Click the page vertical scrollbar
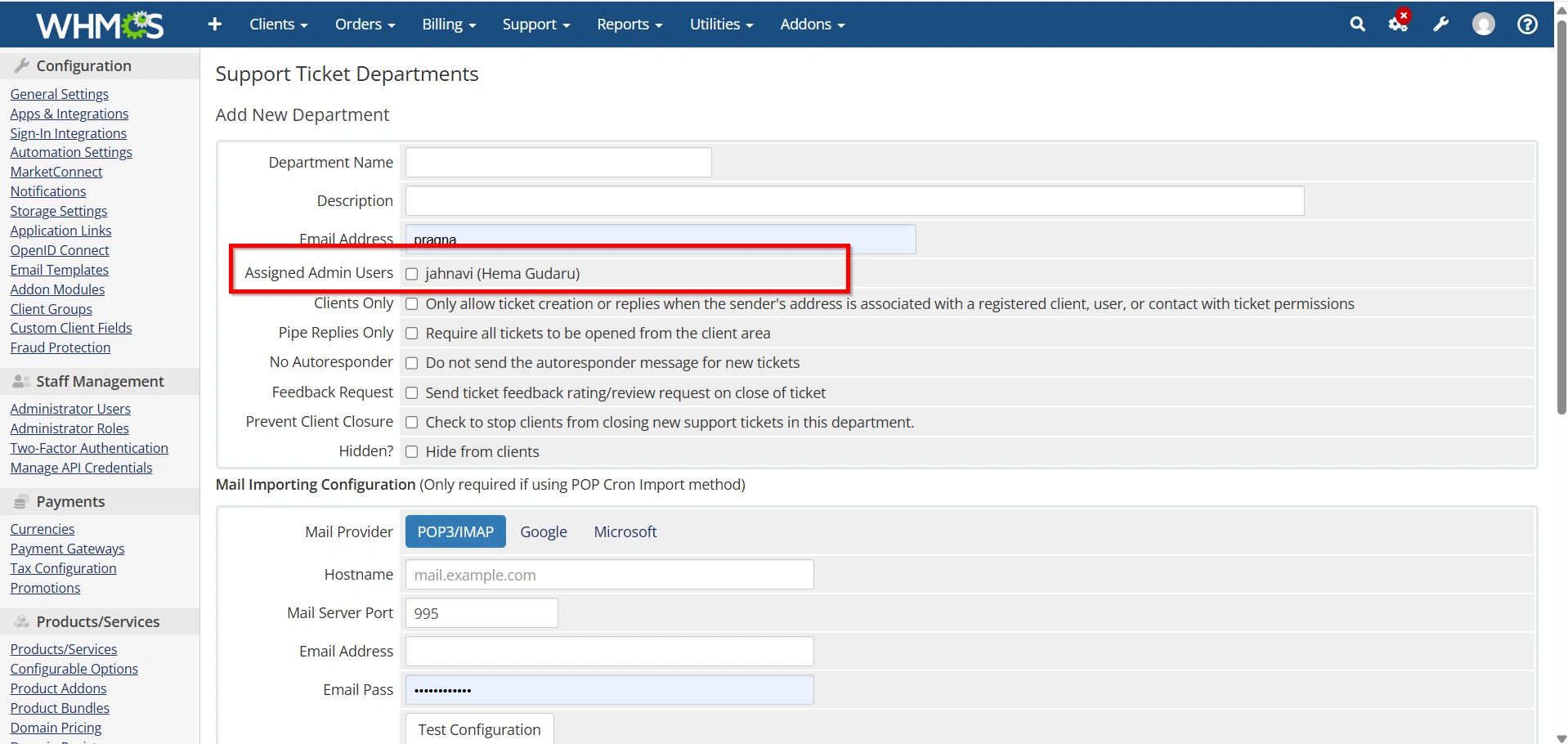Image resolution: width=1568 pixels, height=744 pixels. pyautogui.click(x=1561, y=217)
